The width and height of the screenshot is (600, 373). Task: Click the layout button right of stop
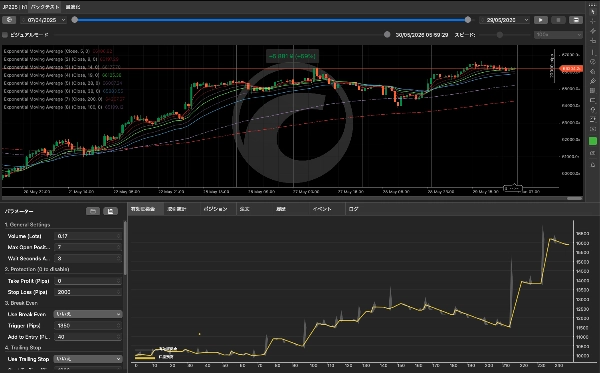pos(576,20)
